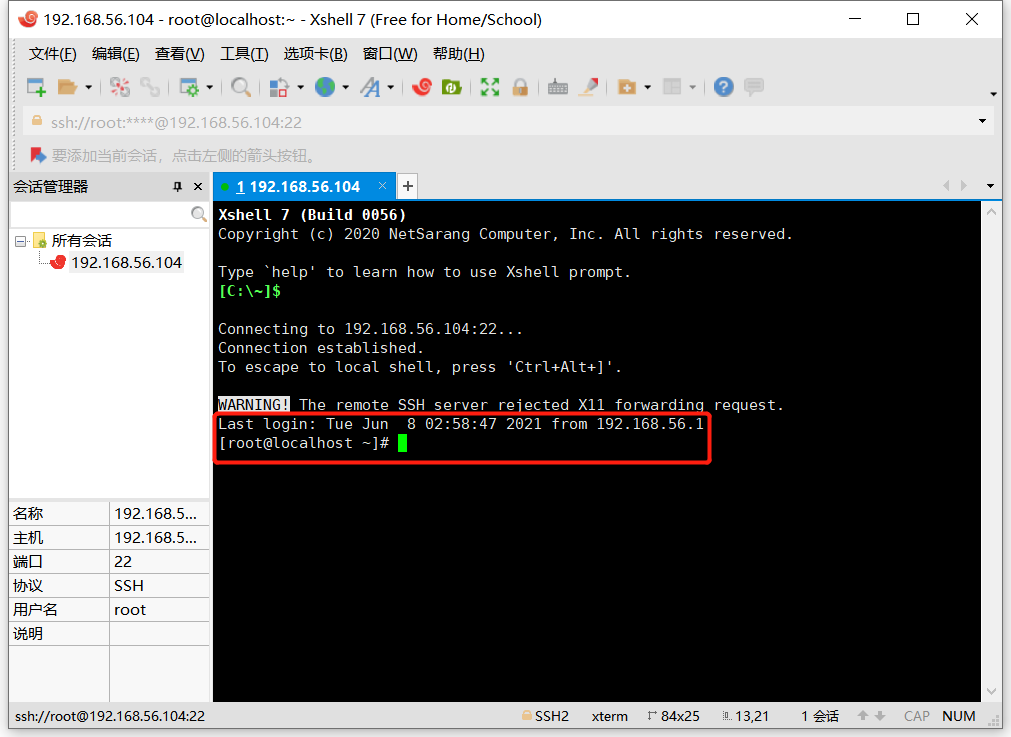This screenshot has height=737, width=1011.
Task: Open dropdown beside Font icon
Action: point(391,87)
